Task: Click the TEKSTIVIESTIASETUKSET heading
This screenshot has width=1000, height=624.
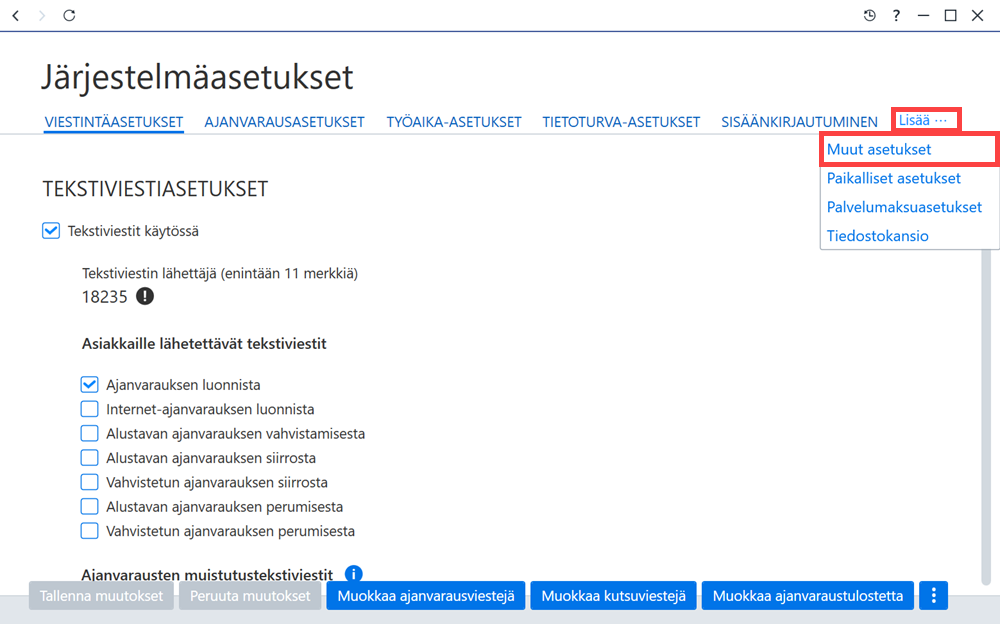Action: click(x=155, y=189)
